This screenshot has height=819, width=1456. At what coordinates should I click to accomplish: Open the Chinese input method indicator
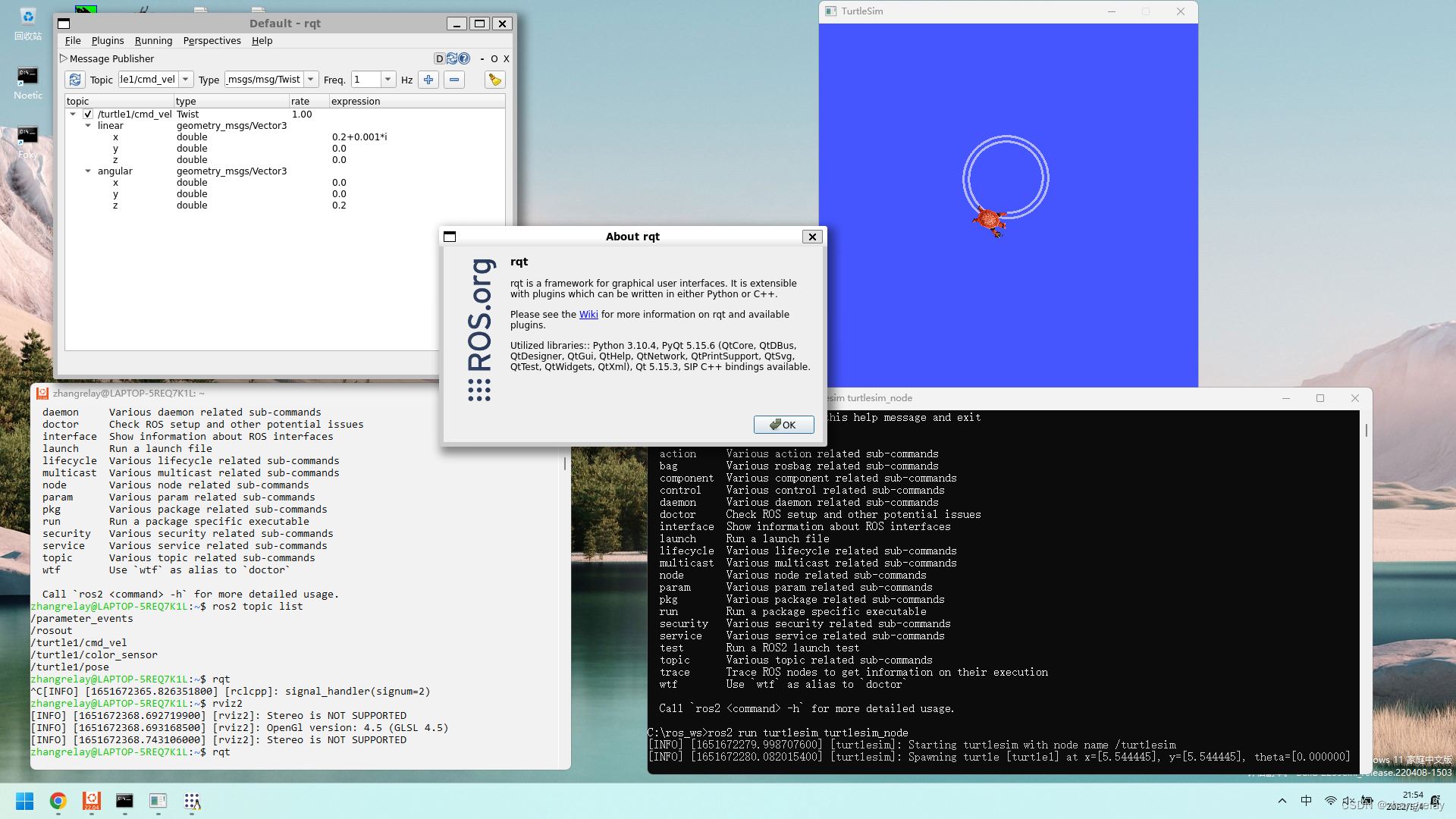1307,801
